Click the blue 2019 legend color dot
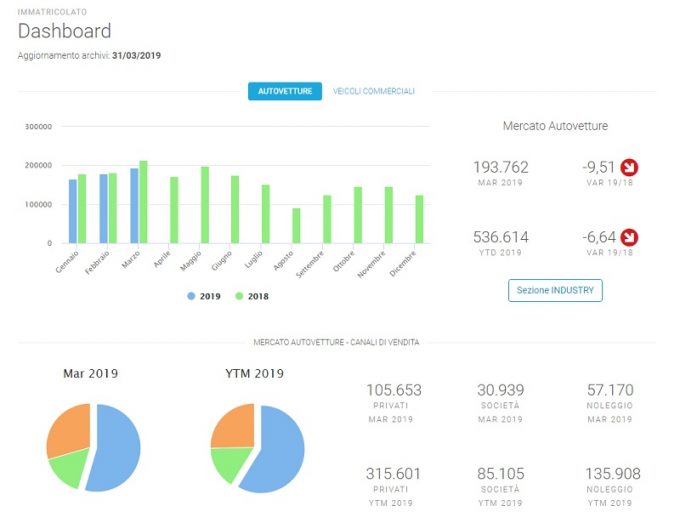680x512 pixels. (191, 296)
